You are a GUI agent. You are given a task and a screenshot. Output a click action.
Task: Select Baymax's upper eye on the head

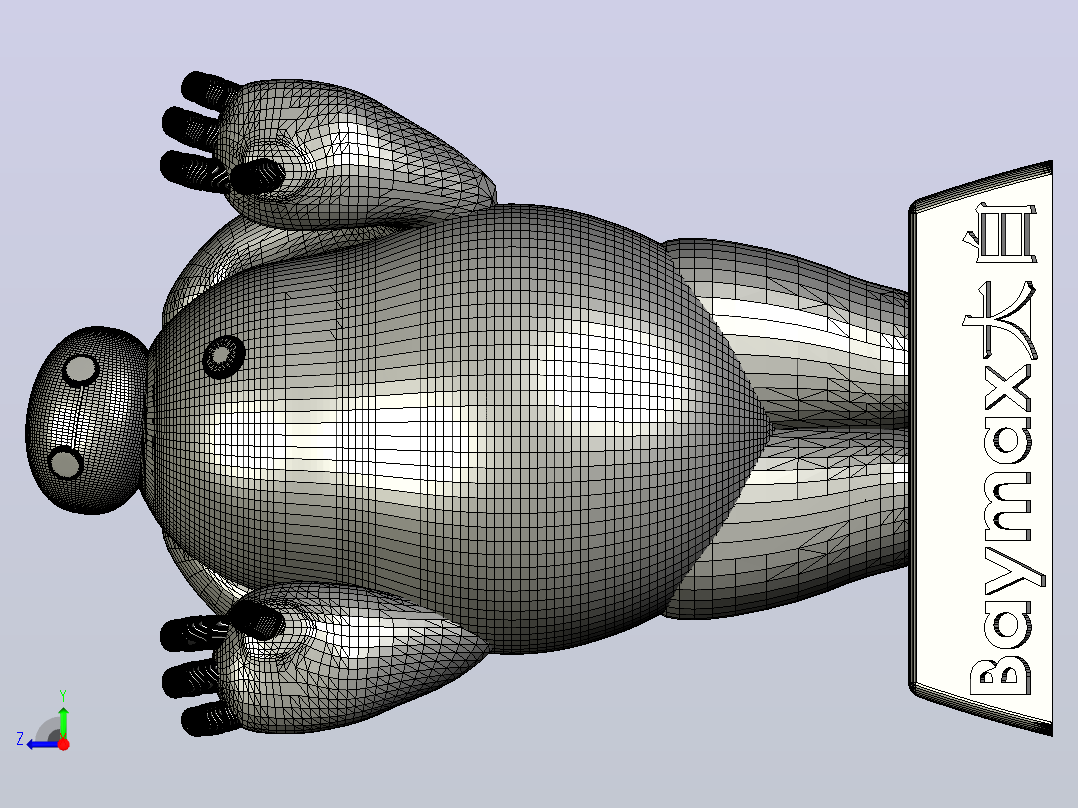80,370
